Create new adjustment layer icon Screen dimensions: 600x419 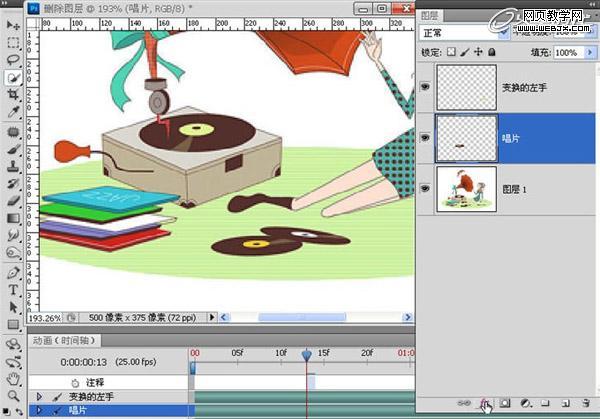tap(526, 403)
